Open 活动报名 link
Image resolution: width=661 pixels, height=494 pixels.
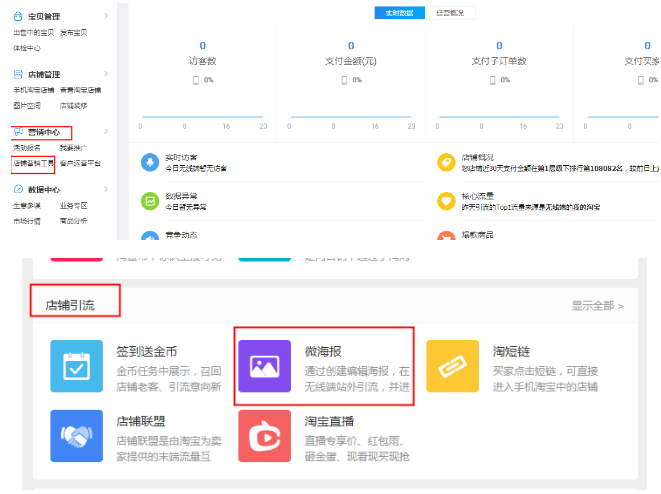point(27,148)
